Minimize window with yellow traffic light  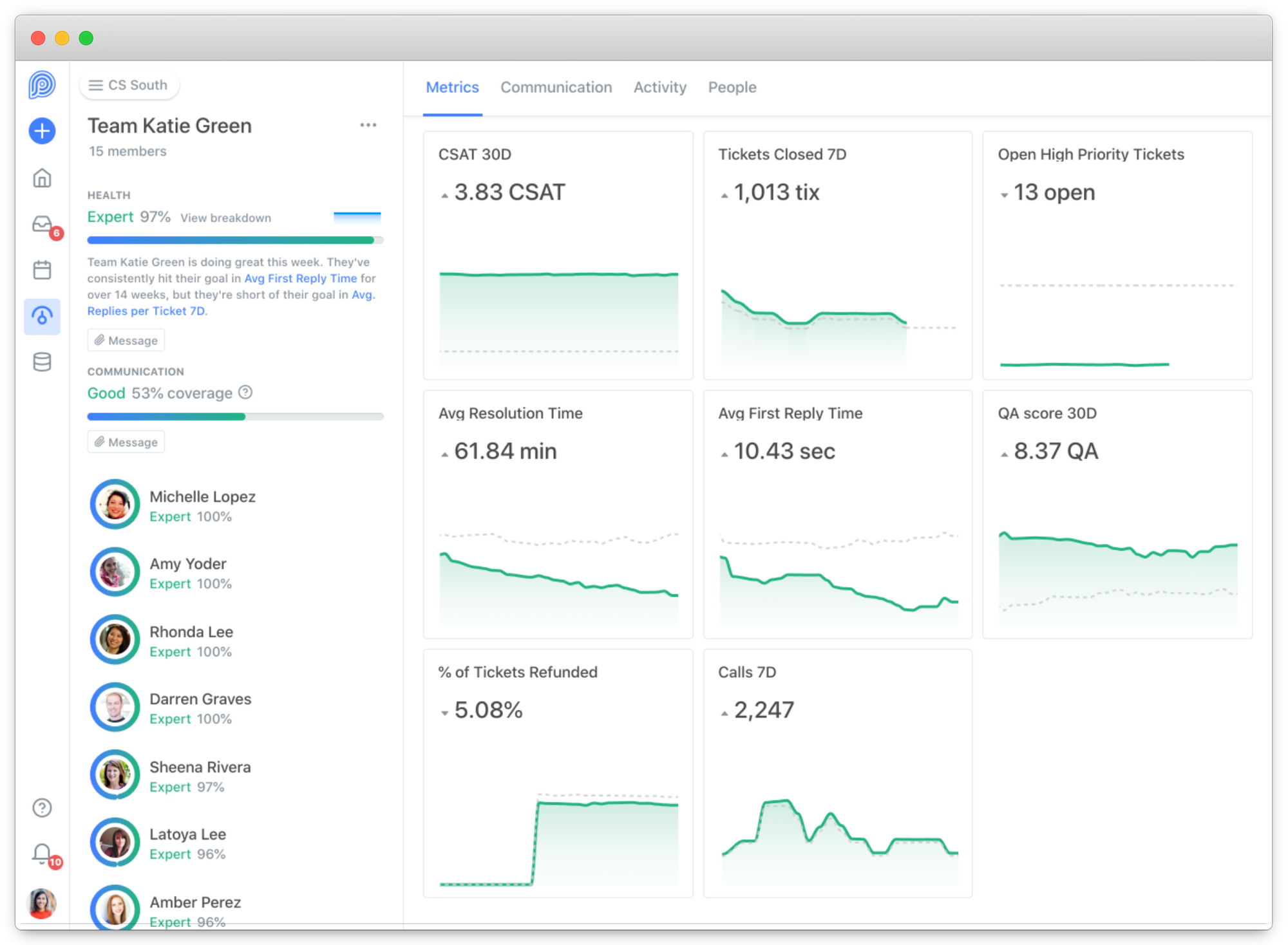click(x=62, y=38)
